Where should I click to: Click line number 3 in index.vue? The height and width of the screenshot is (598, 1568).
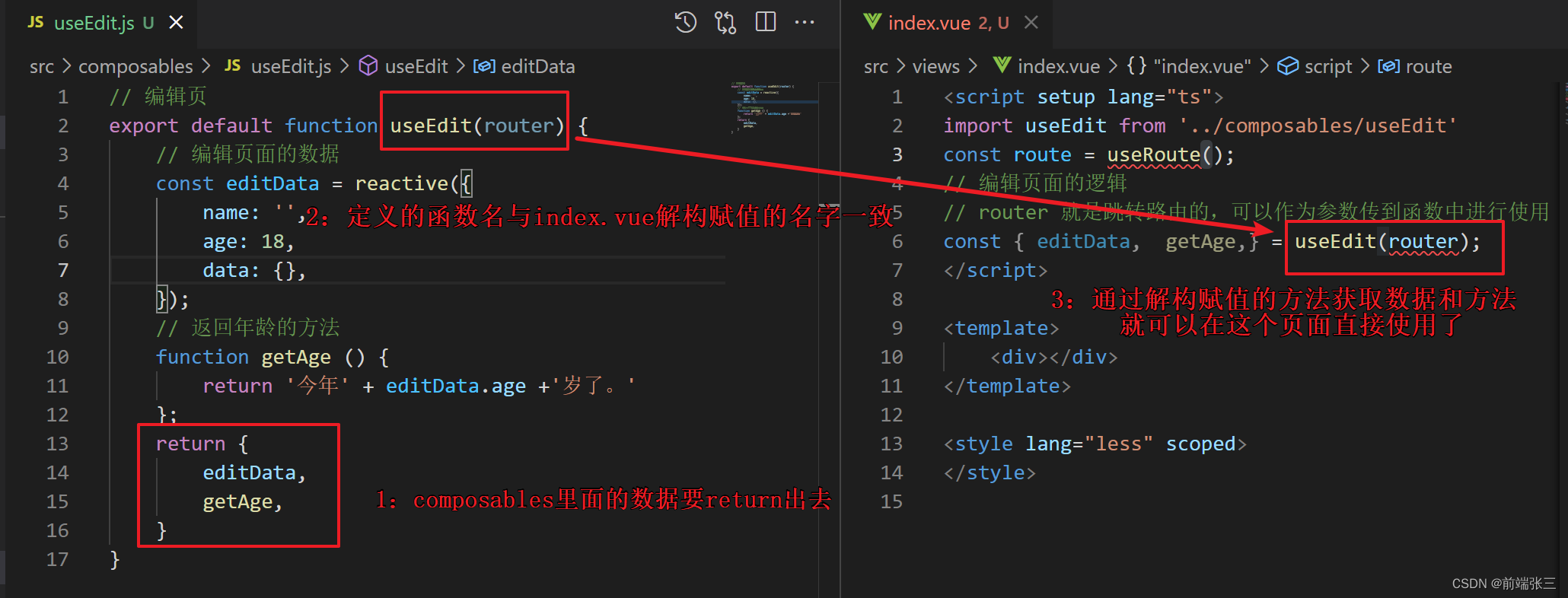[x=897, y=155]
